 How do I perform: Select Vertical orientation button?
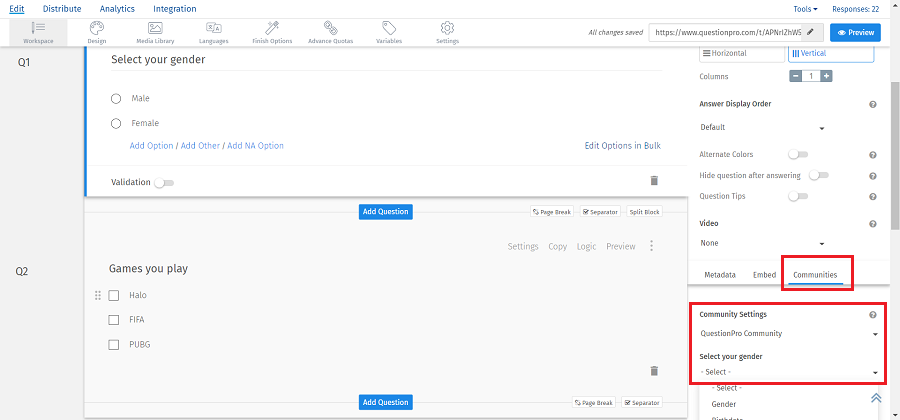pos(831,53)
